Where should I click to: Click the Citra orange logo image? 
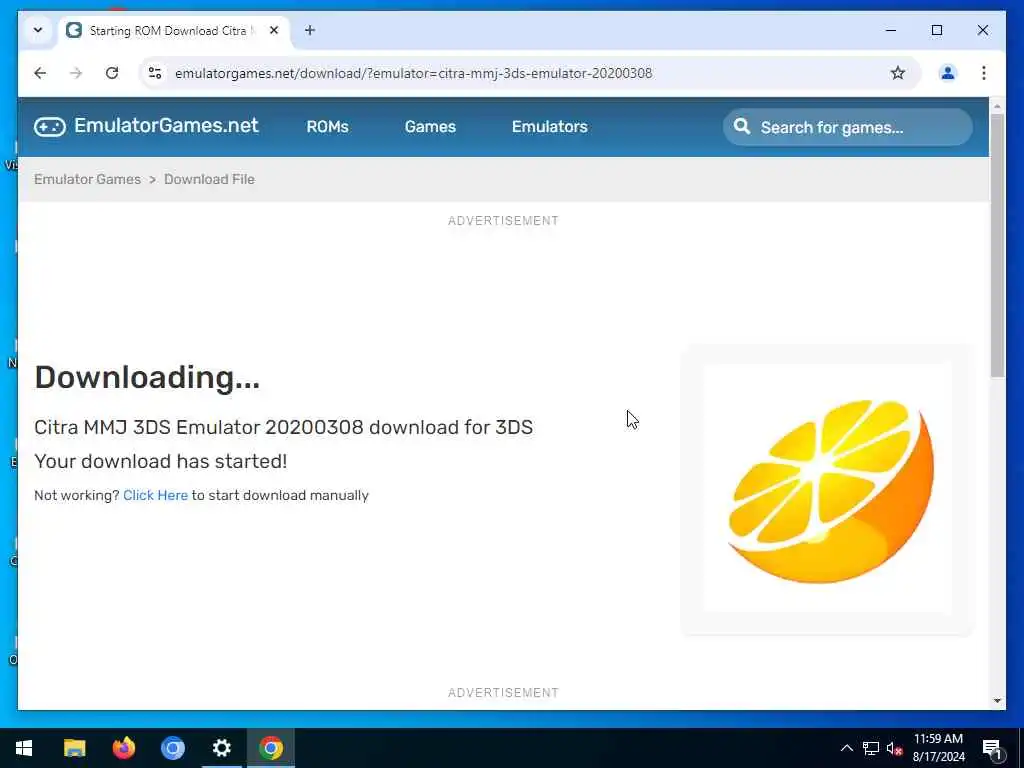[827, 489]
